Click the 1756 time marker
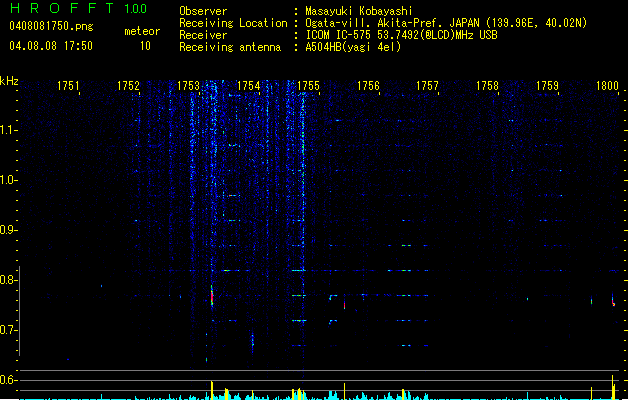Viewport: 629px width, 400px height. 368,86
